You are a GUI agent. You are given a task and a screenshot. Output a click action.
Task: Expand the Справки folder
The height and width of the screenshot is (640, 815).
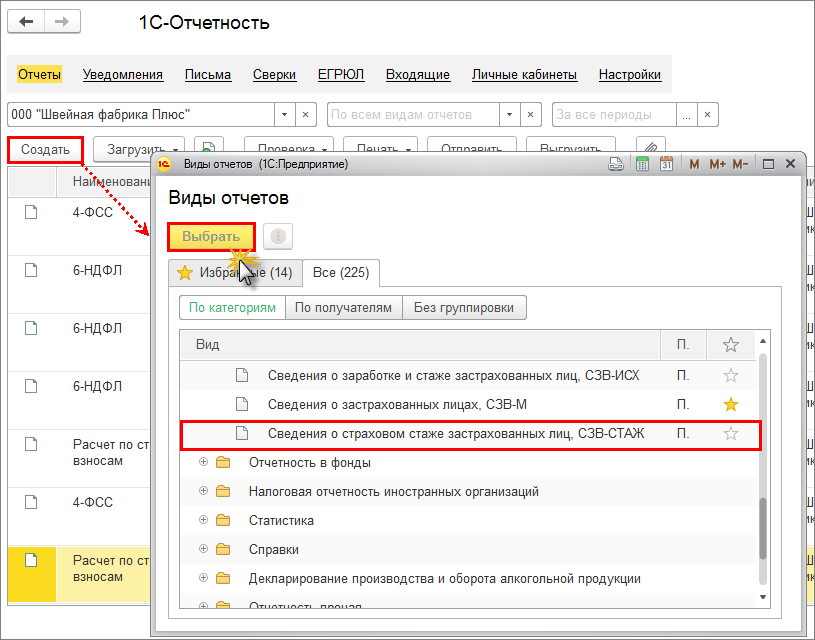click(203, 550)
